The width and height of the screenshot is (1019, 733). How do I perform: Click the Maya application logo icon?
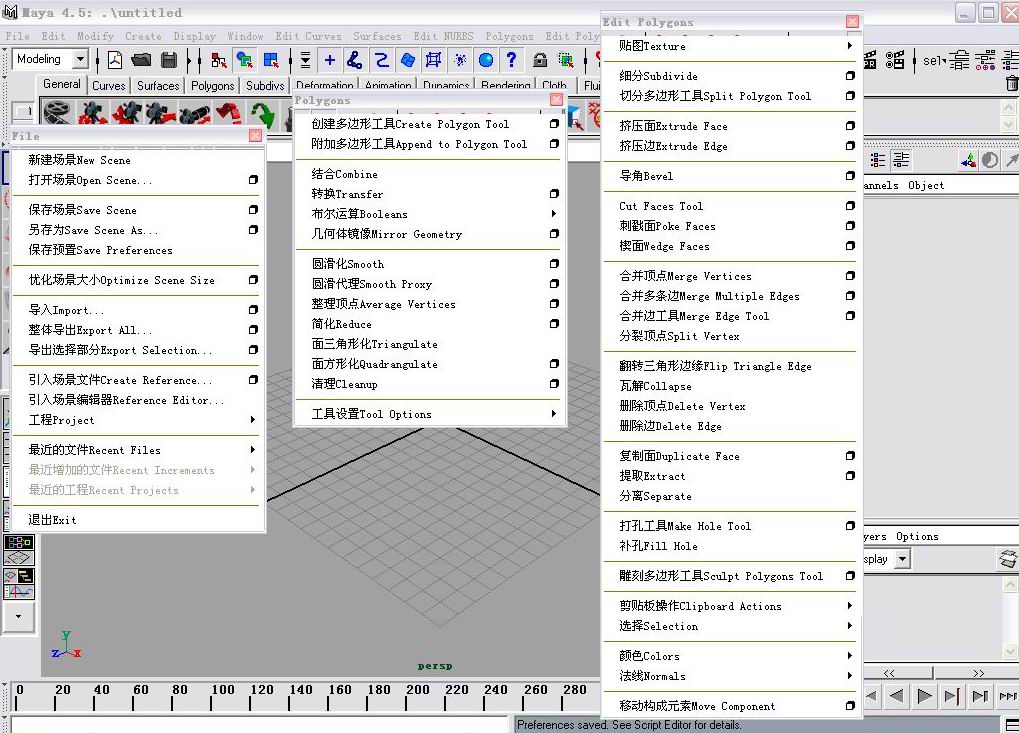point(10,12)
